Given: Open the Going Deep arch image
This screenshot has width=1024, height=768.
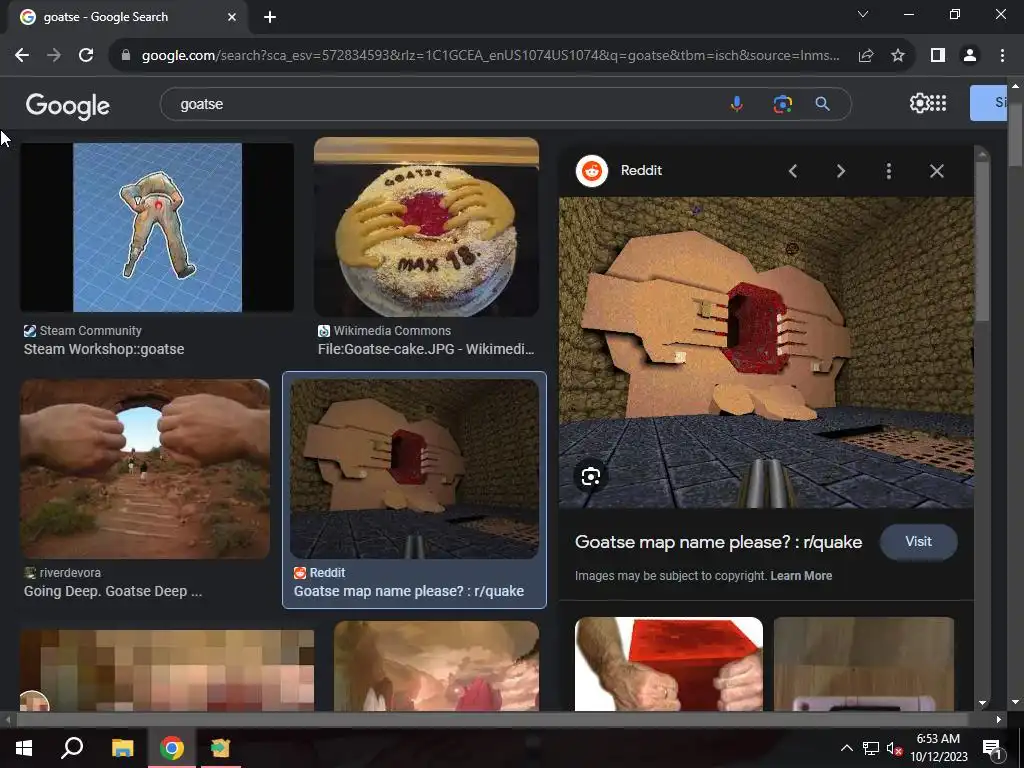Looking at the screenshot, I should 145,469.
